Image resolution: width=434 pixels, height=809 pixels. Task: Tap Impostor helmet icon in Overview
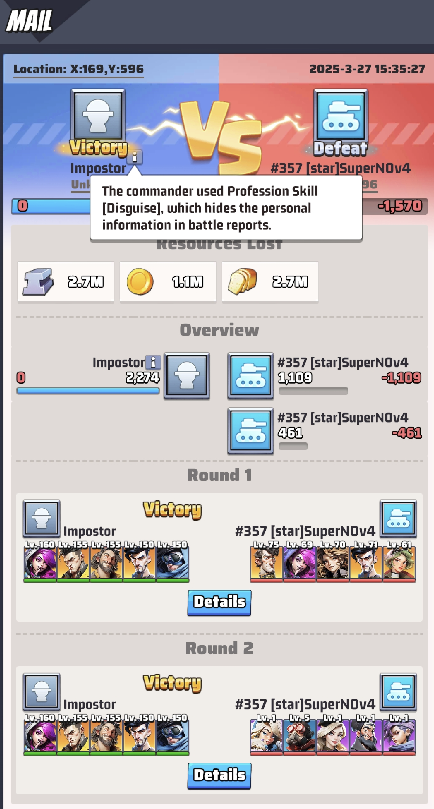coord(187,376)
